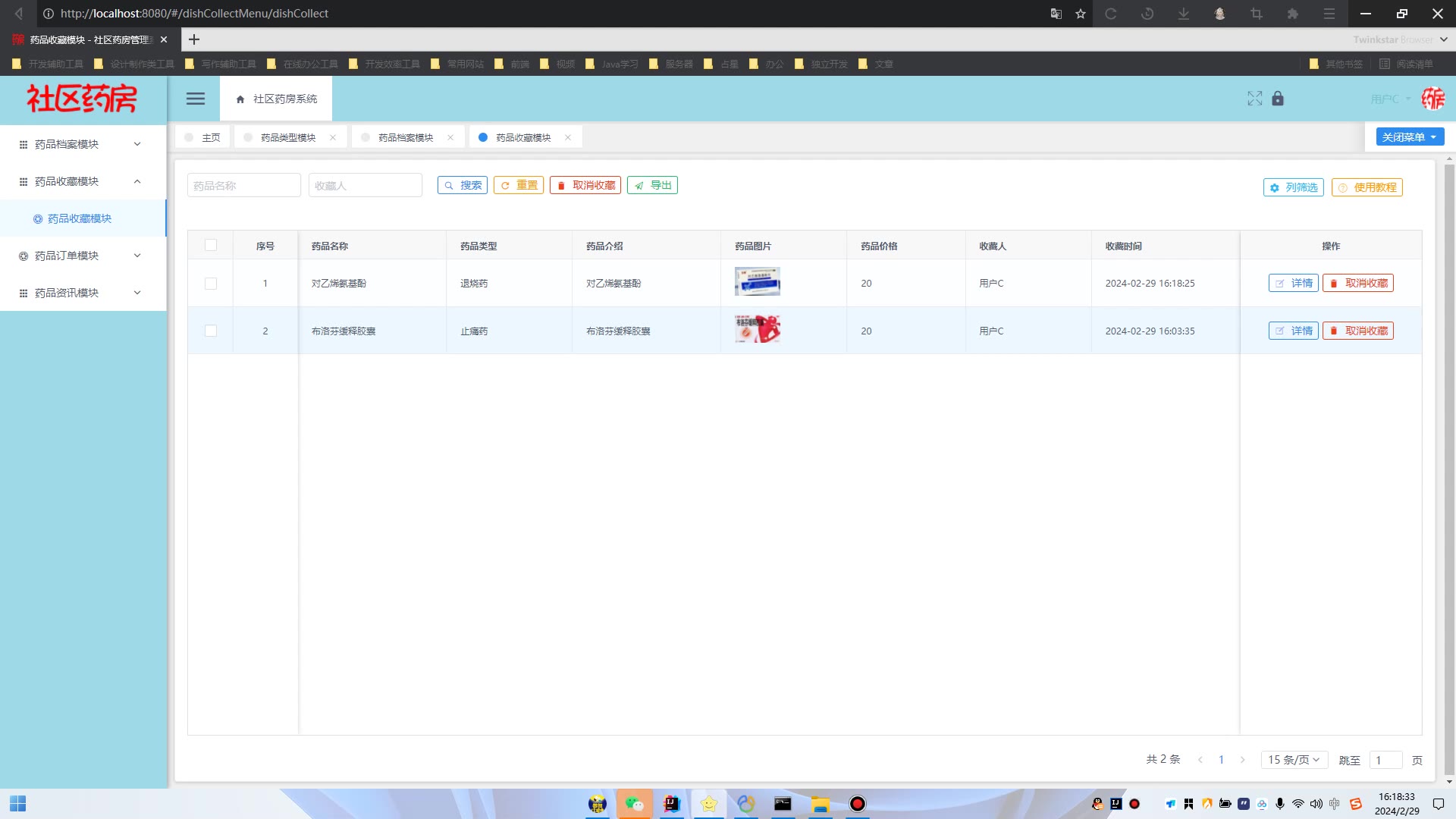
Task: Click the red record app in taskbar
Action: click(858, 804)
